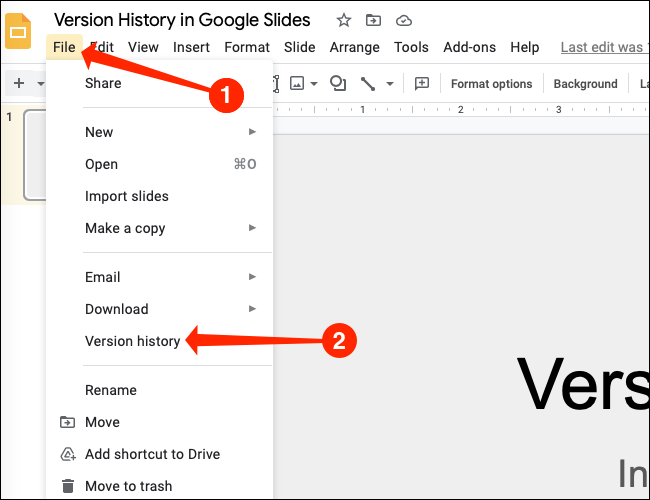Image resolution: width=650 pixels, height=500 pixels.
Task: Click the Google Slides home logo
Action: (18, 31)
